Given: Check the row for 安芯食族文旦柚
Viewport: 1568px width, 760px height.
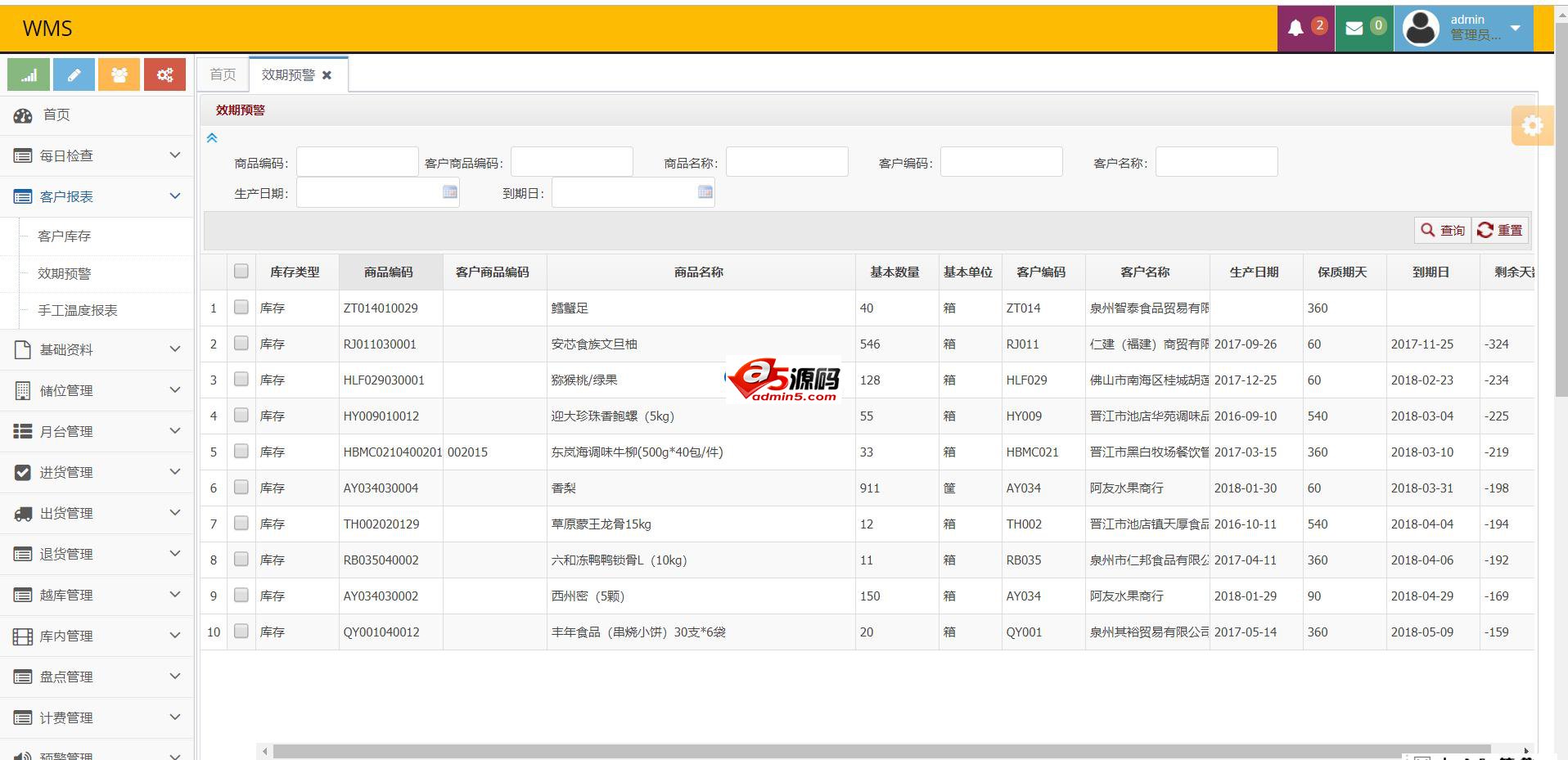Looking at the screenshot, I should (x=241, y=344).
